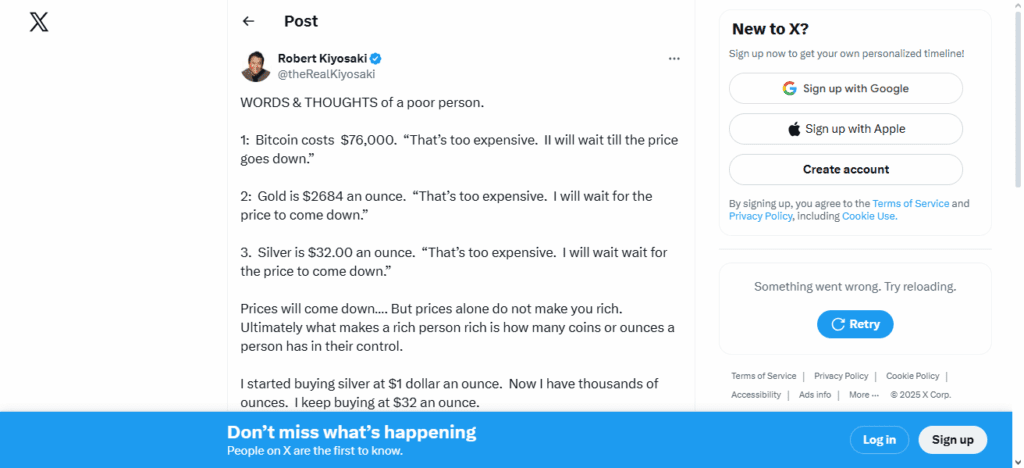Sign up with Google button
The image size is (1024, 468).
point(845,88)
